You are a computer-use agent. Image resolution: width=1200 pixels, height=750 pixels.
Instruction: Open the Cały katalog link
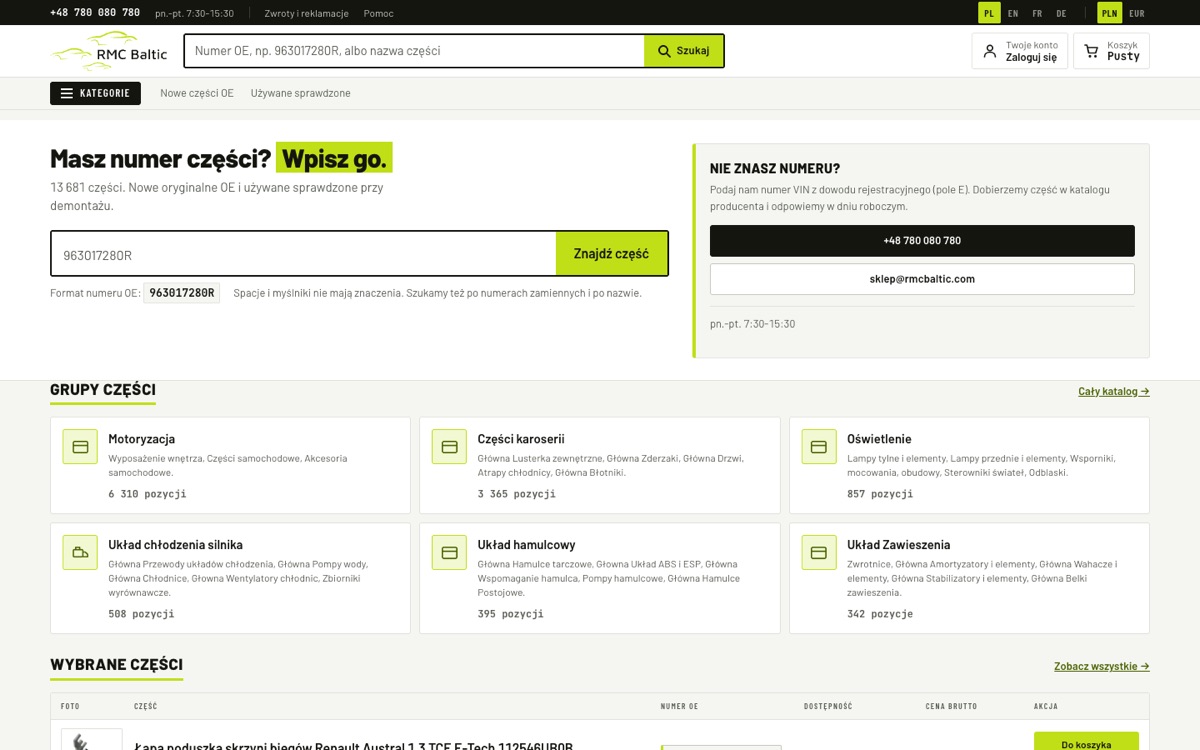click(x=1114, y=391)
